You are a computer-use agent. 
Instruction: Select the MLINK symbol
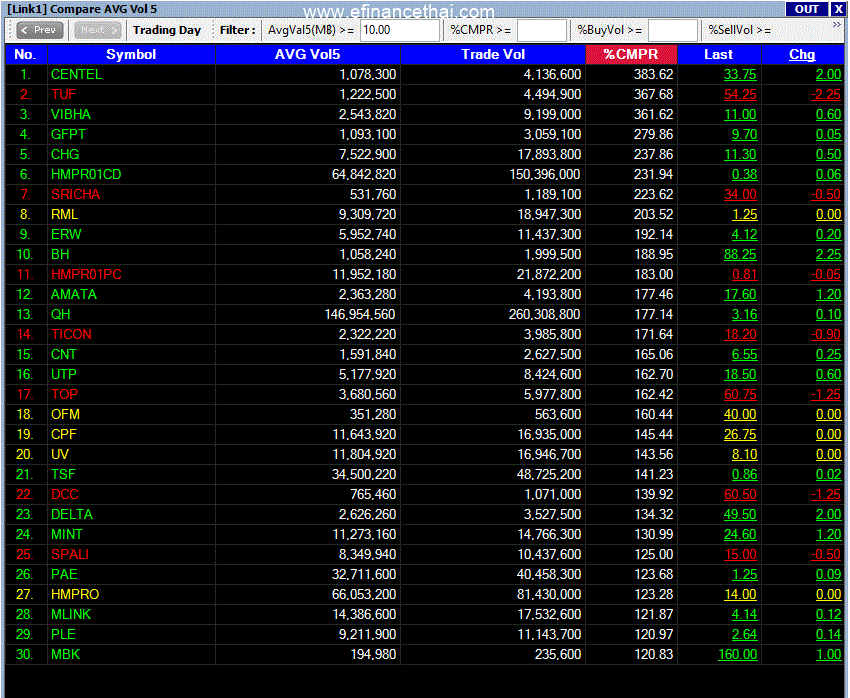click(x=71, y=615)
